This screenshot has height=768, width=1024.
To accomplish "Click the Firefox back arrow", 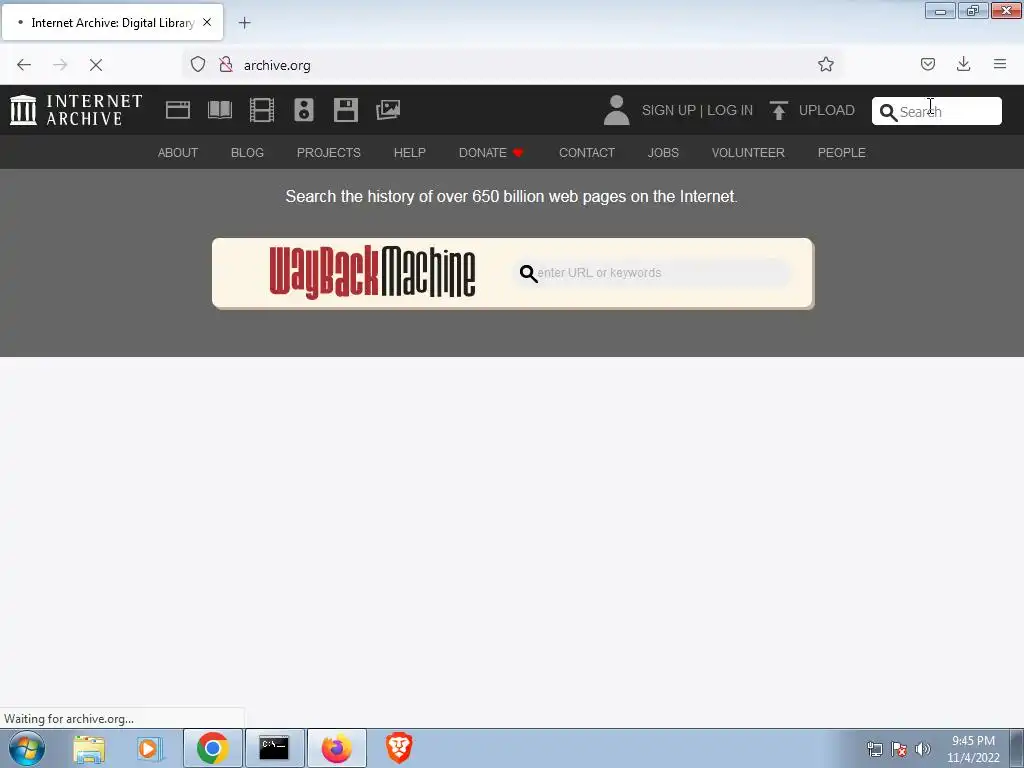I will click(24, 65).
